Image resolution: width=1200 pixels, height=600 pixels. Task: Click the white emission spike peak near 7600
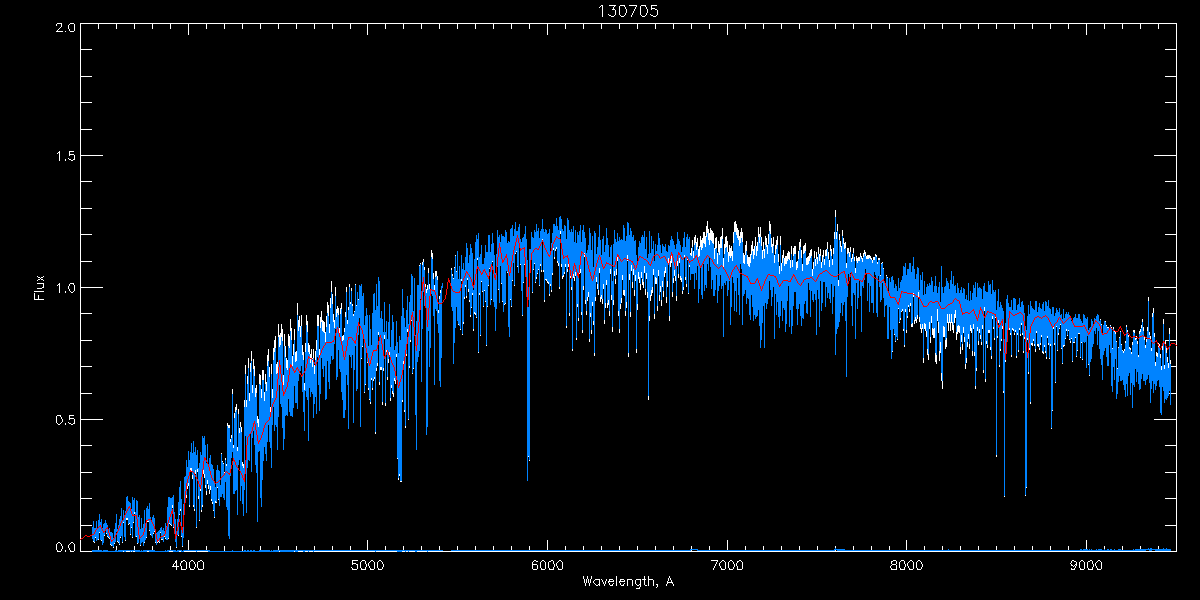(x=836, y=211)
